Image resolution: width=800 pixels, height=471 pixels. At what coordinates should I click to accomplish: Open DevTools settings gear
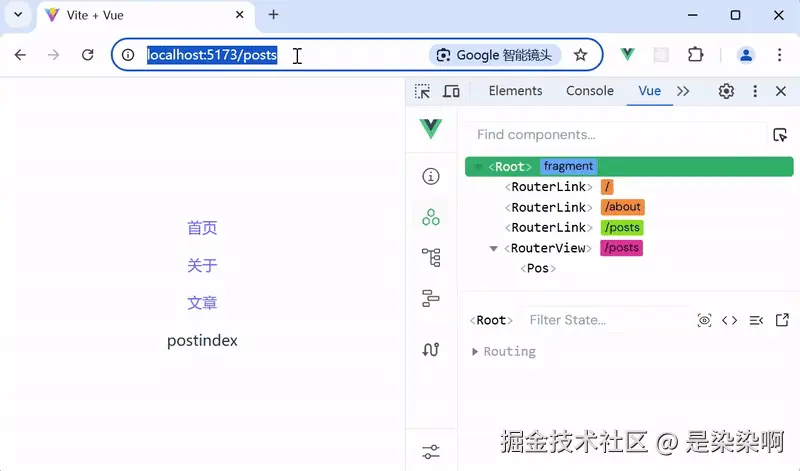(727, 91)
